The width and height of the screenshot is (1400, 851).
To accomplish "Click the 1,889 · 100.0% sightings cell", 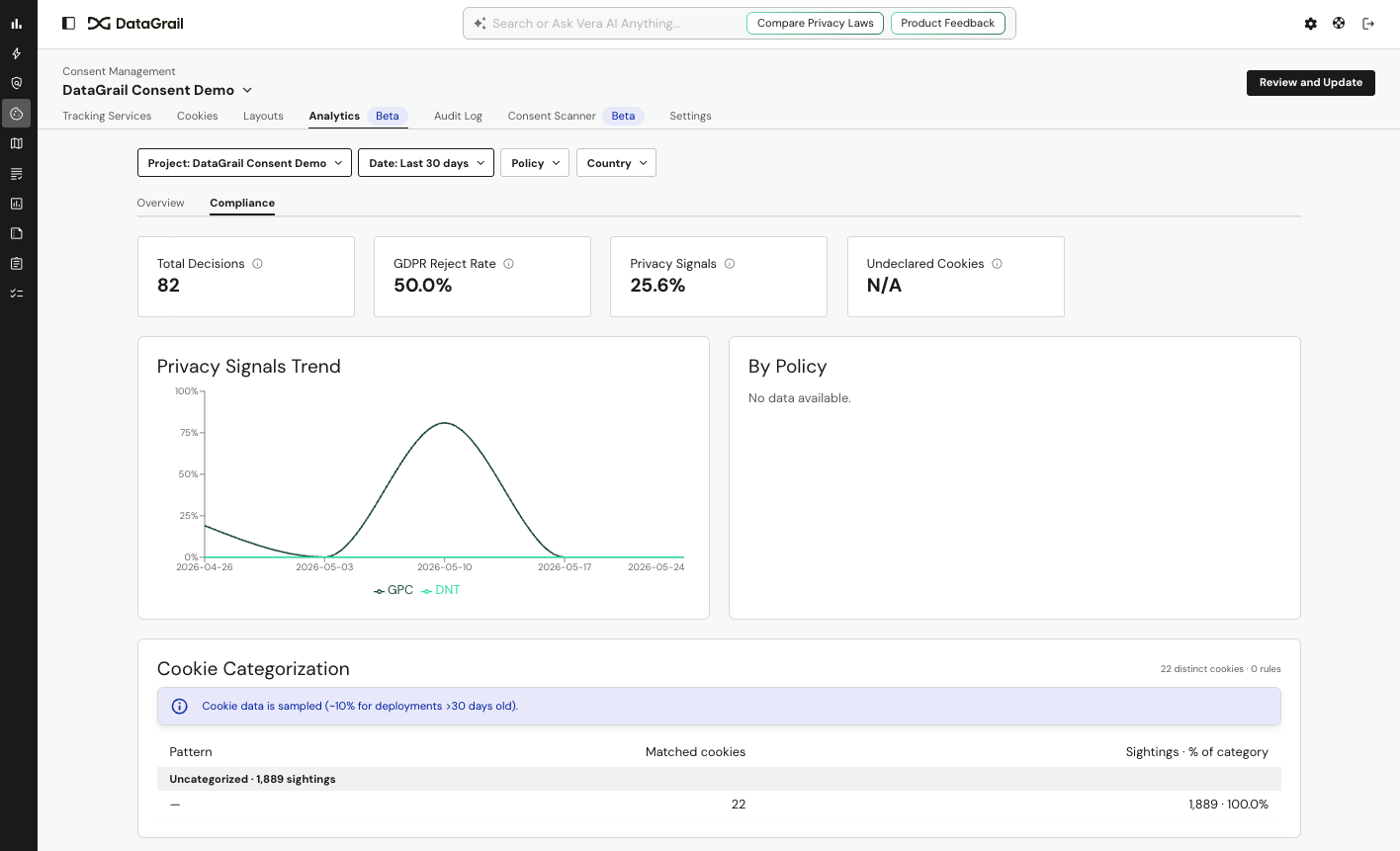I will point(1228,805).
